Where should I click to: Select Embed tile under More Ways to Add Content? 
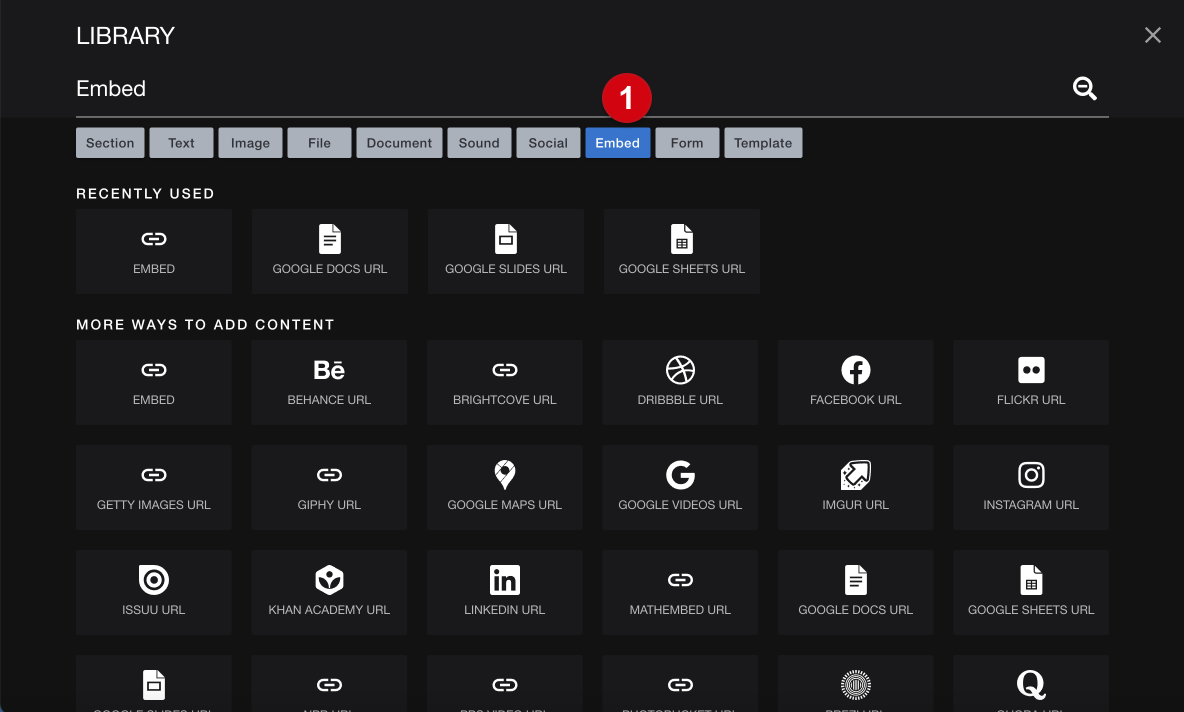(x=154, y=382)
